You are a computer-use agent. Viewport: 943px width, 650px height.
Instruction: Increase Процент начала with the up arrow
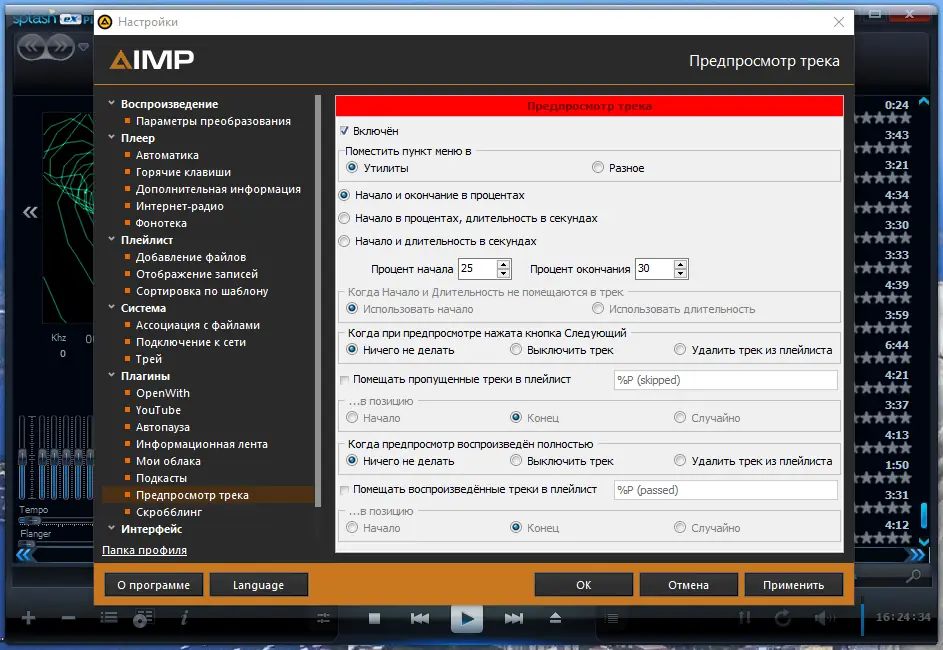(x=503, y=265)
